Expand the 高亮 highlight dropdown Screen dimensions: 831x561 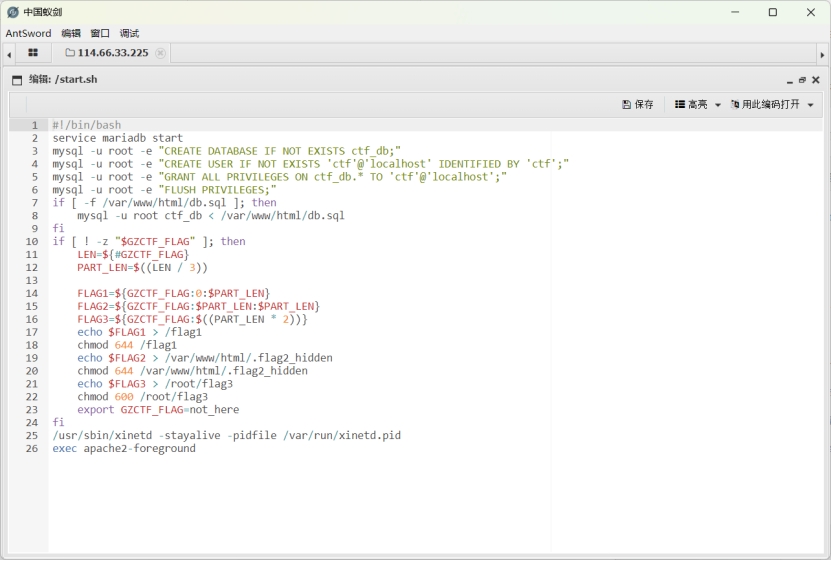pos(698,105)
